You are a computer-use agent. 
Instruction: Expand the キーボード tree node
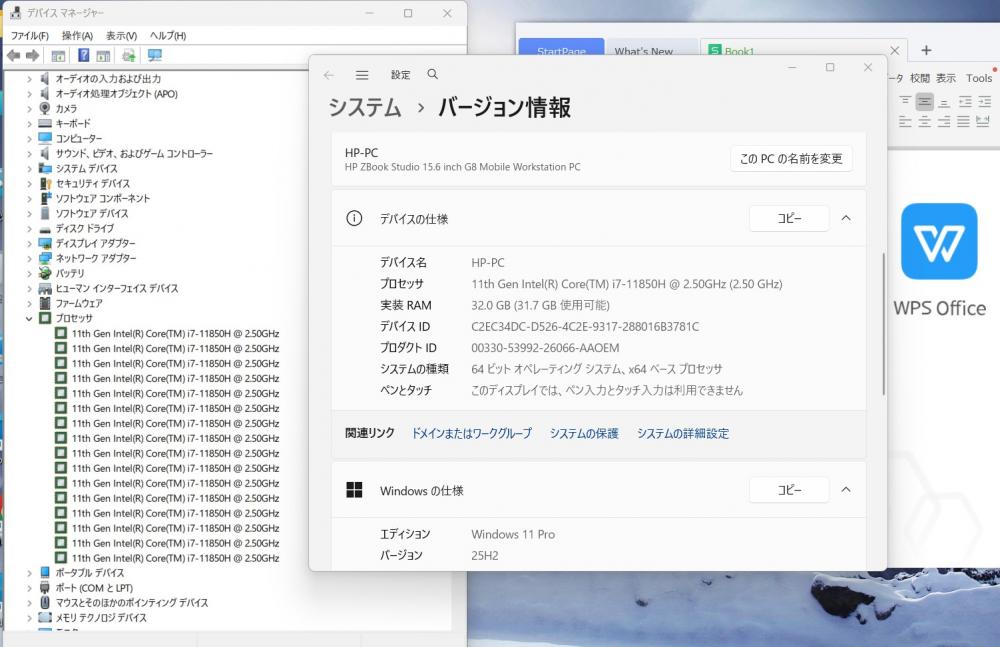click(29, 124)
